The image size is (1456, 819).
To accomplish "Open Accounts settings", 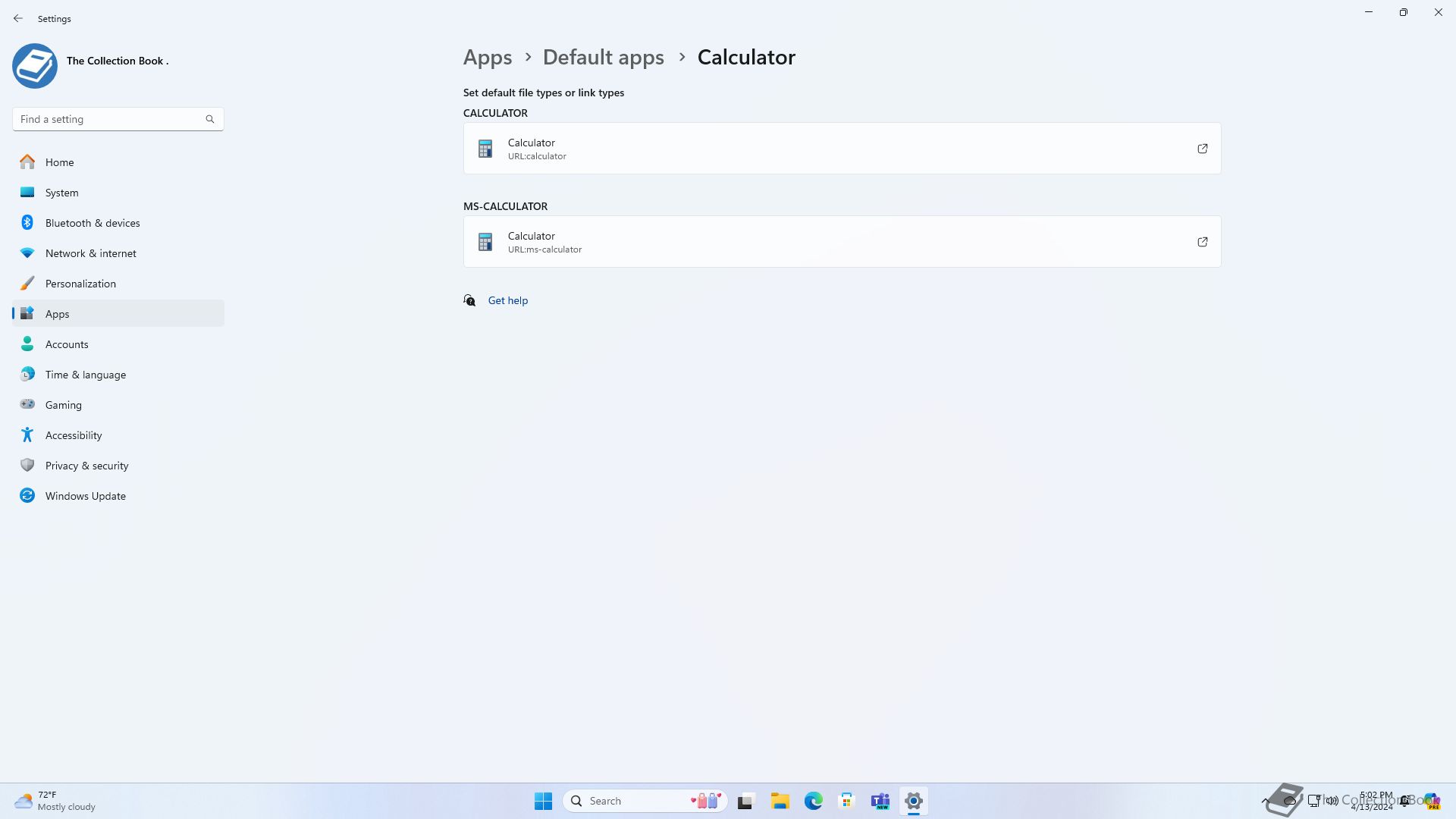I will click(118, 344).
